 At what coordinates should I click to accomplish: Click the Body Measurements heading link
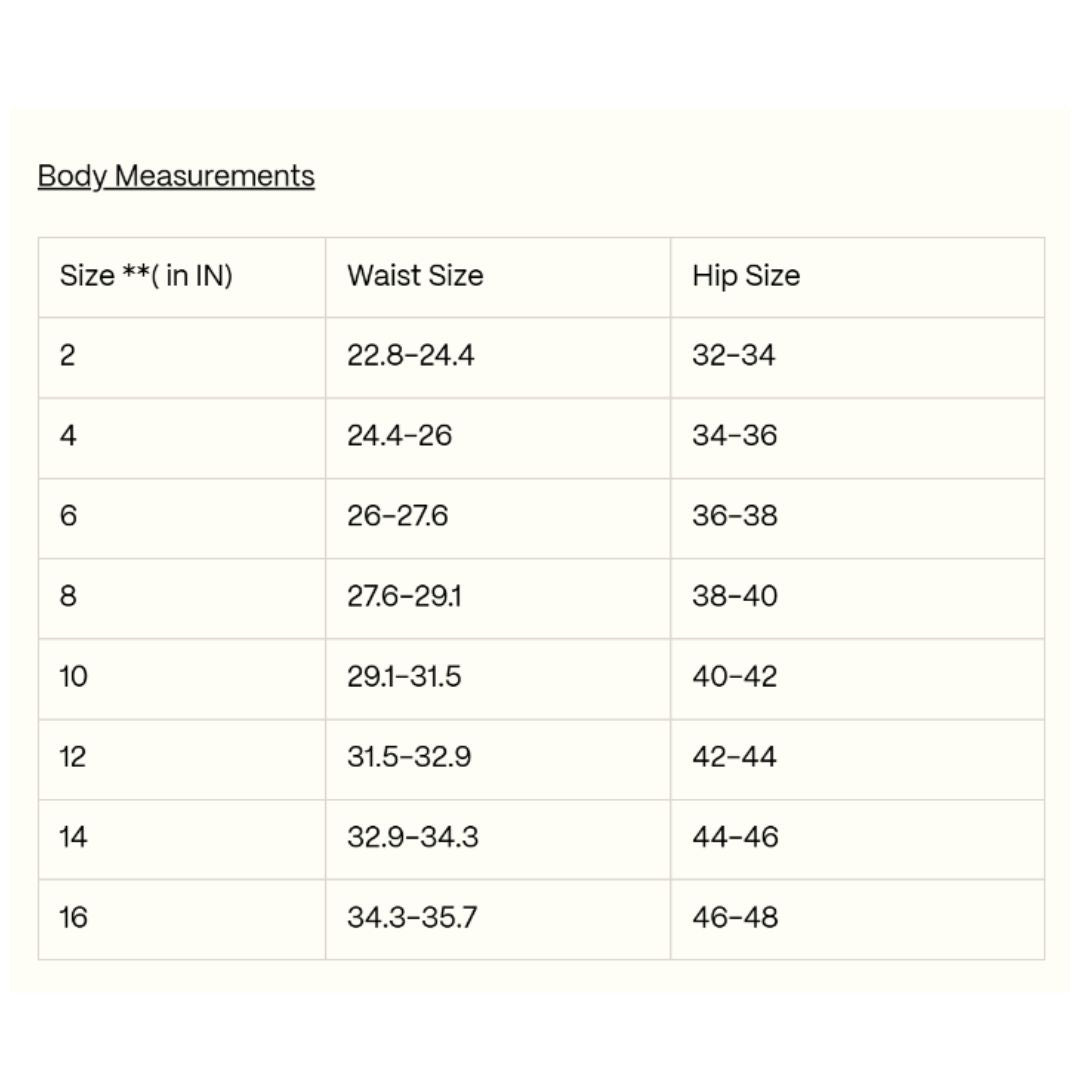176,176
